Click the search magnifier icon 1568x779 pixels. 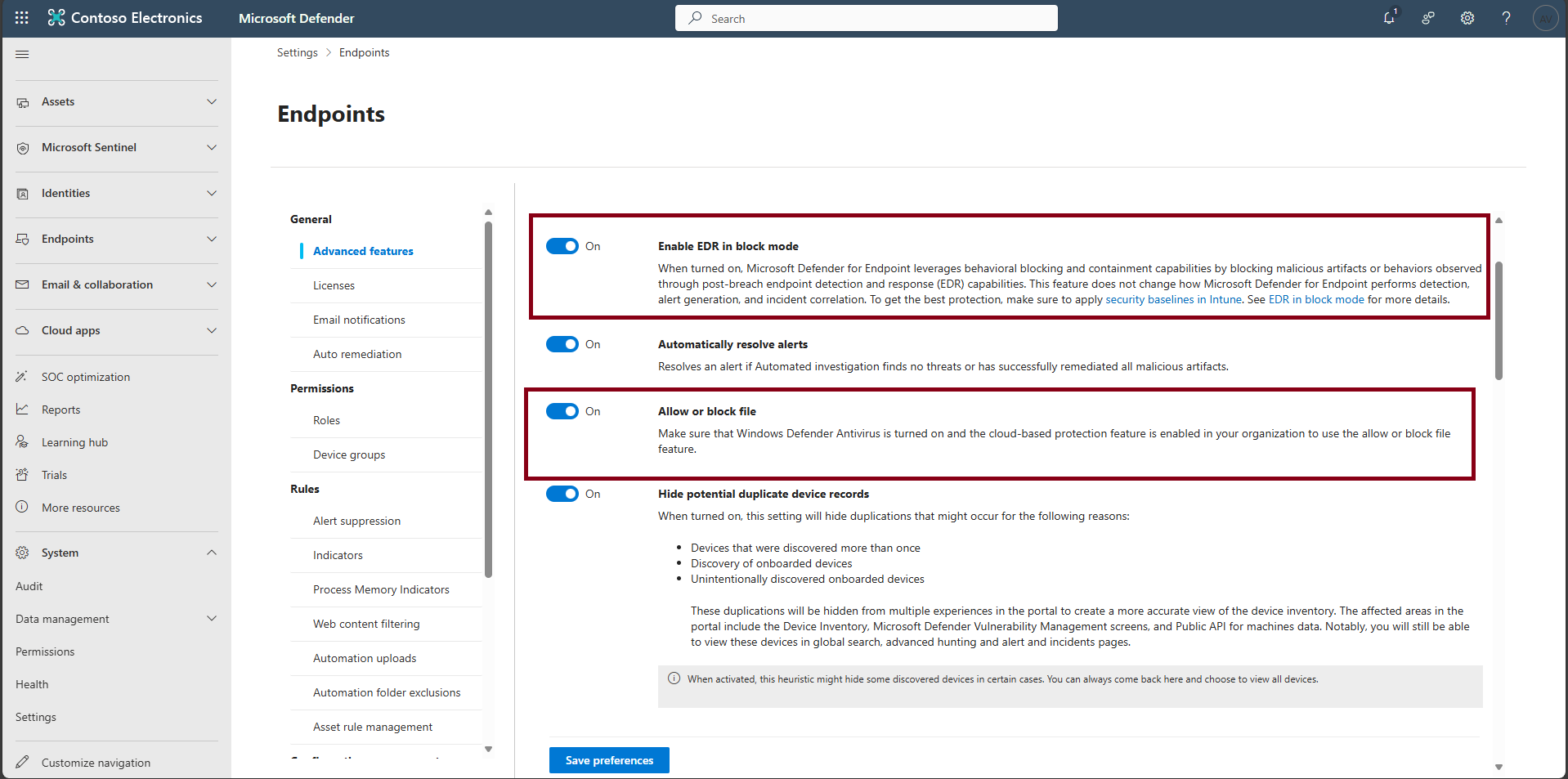pos(695,18)
